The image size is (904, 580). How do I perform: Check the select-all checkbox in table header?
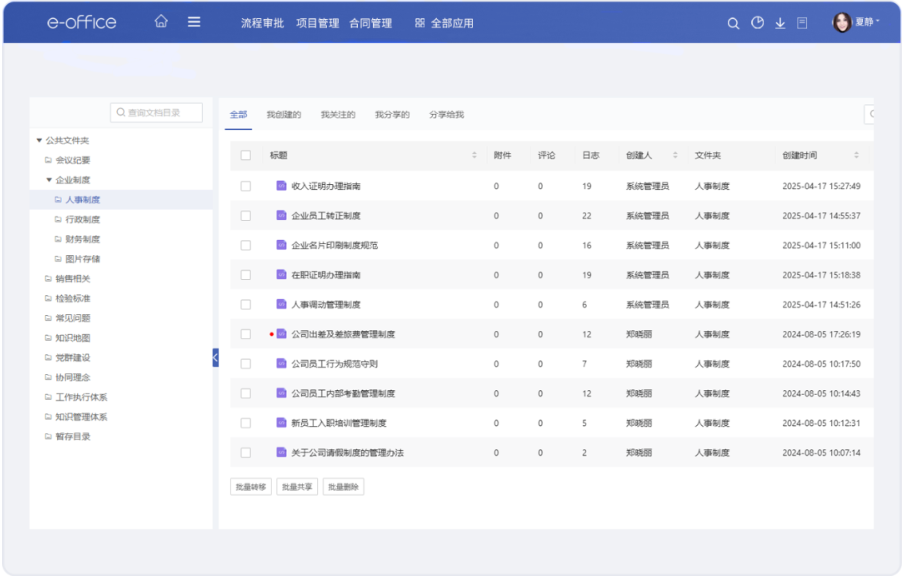(246, 156)
